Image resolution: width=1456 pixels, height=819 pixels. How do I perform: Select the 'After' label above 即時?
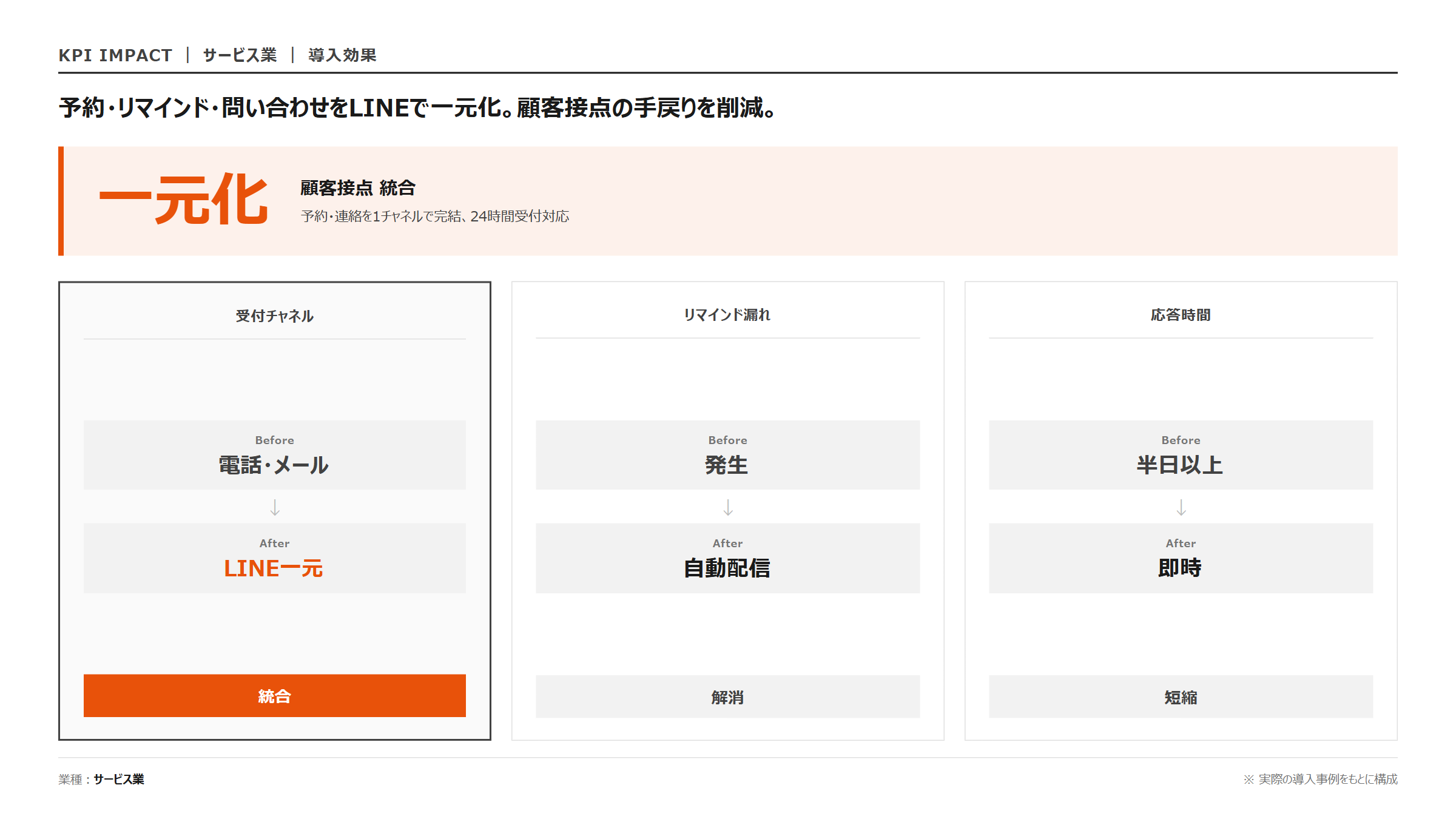1181,544
